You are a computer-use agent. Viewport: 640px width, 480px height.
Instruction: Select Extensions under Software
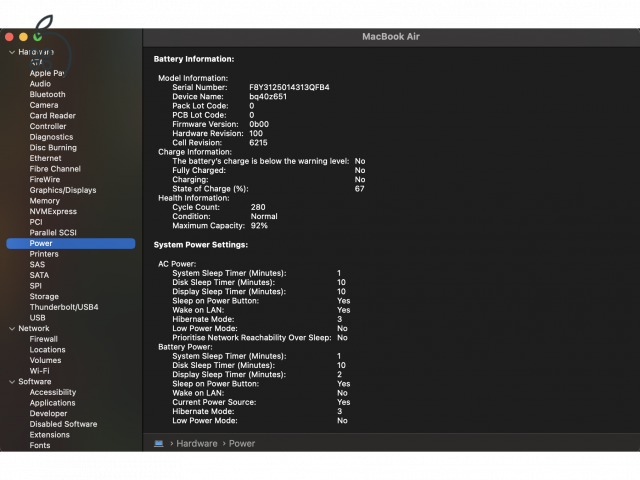[x=49, y=435]
